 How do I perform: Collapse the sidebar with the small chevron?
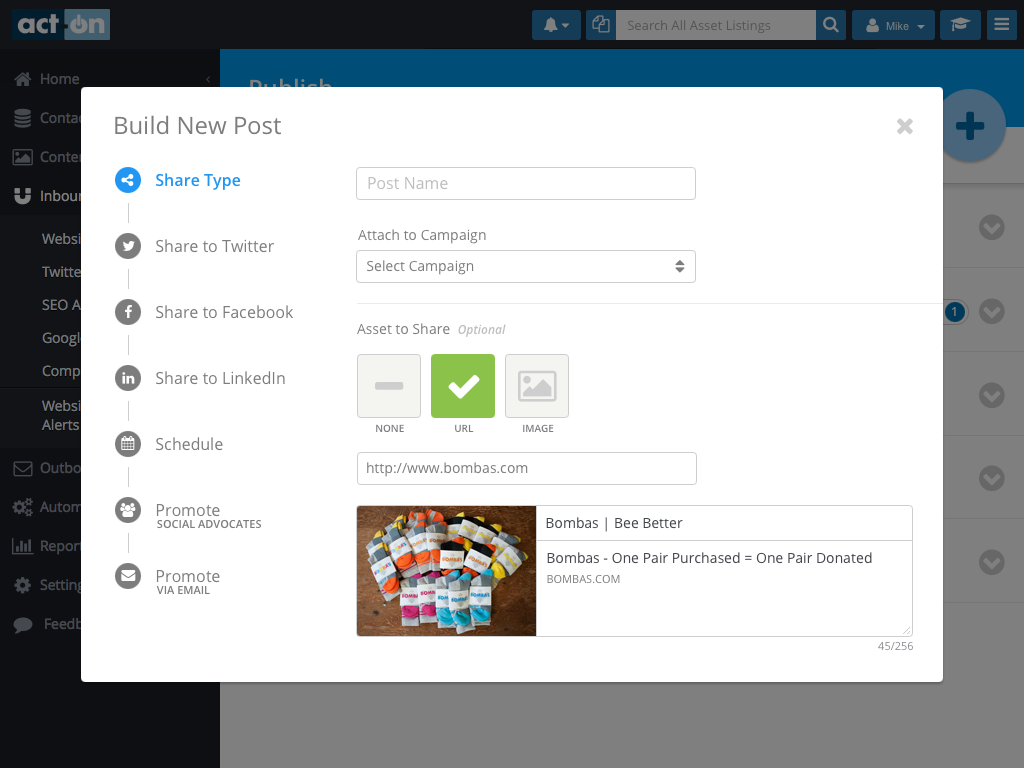[x=208, y=79]
